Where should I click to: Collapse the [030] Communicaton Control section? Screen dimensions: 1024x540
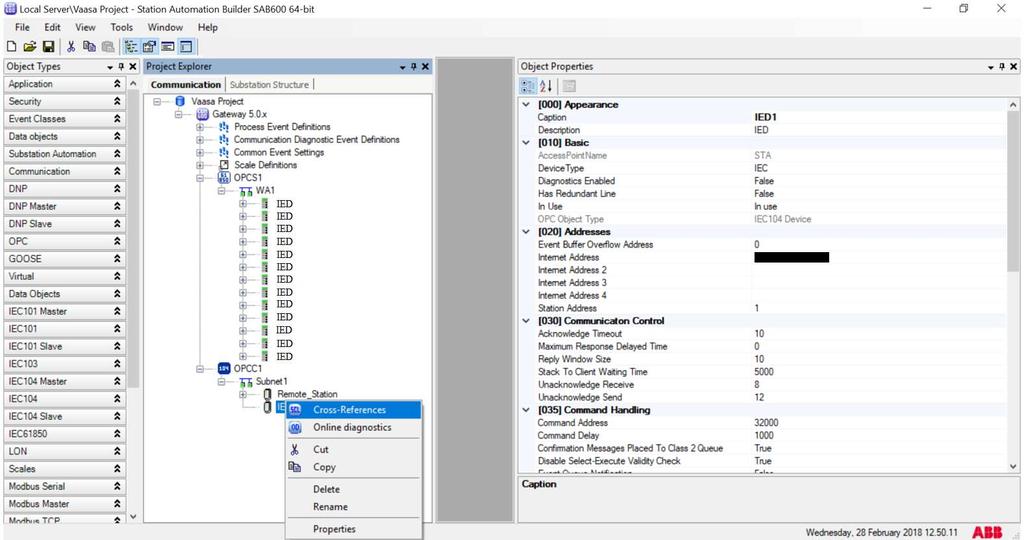[526, 321]
